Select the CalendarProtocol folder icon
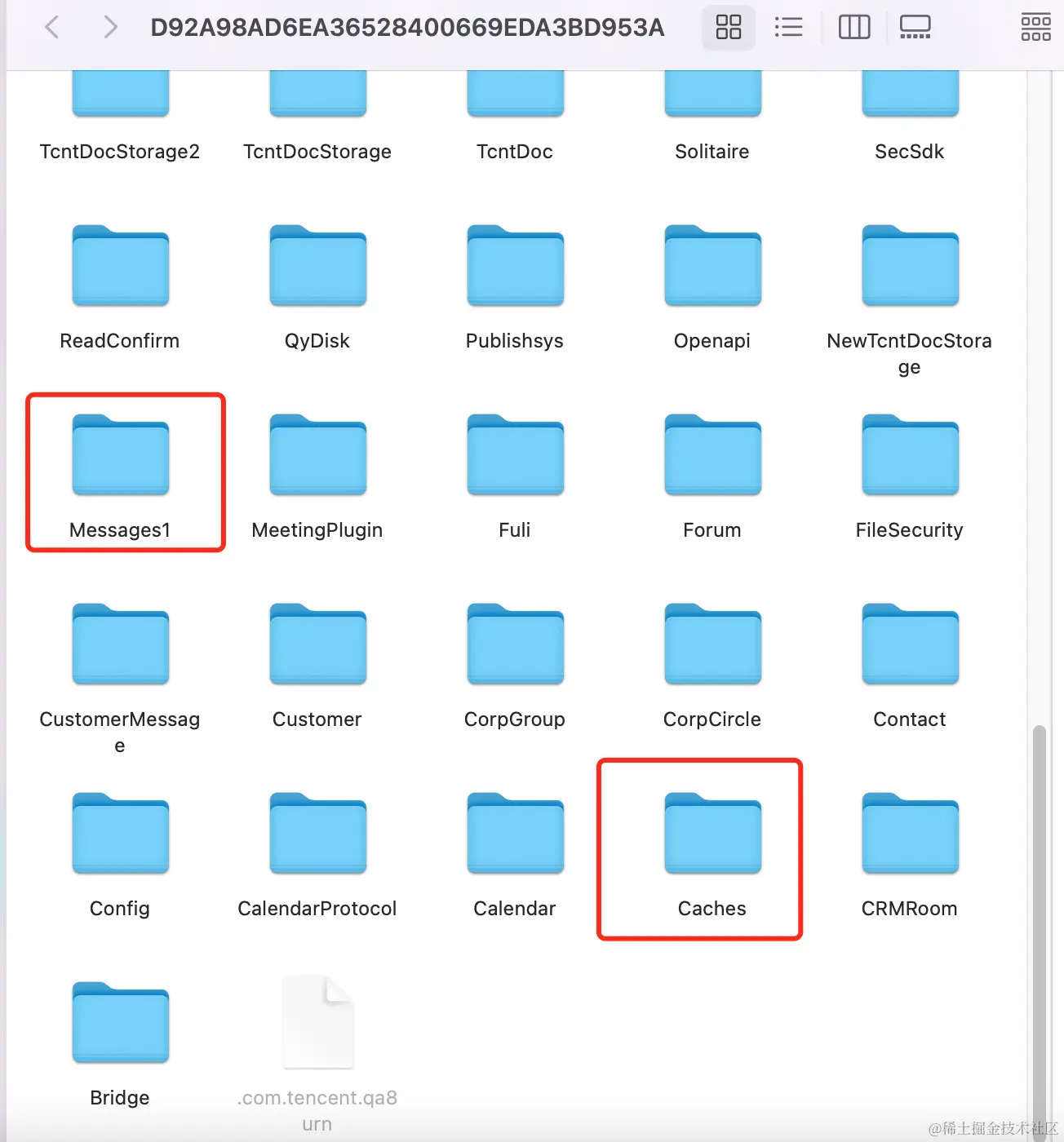The height and width of the screenshot is (1142, 1064). (317, 833)
